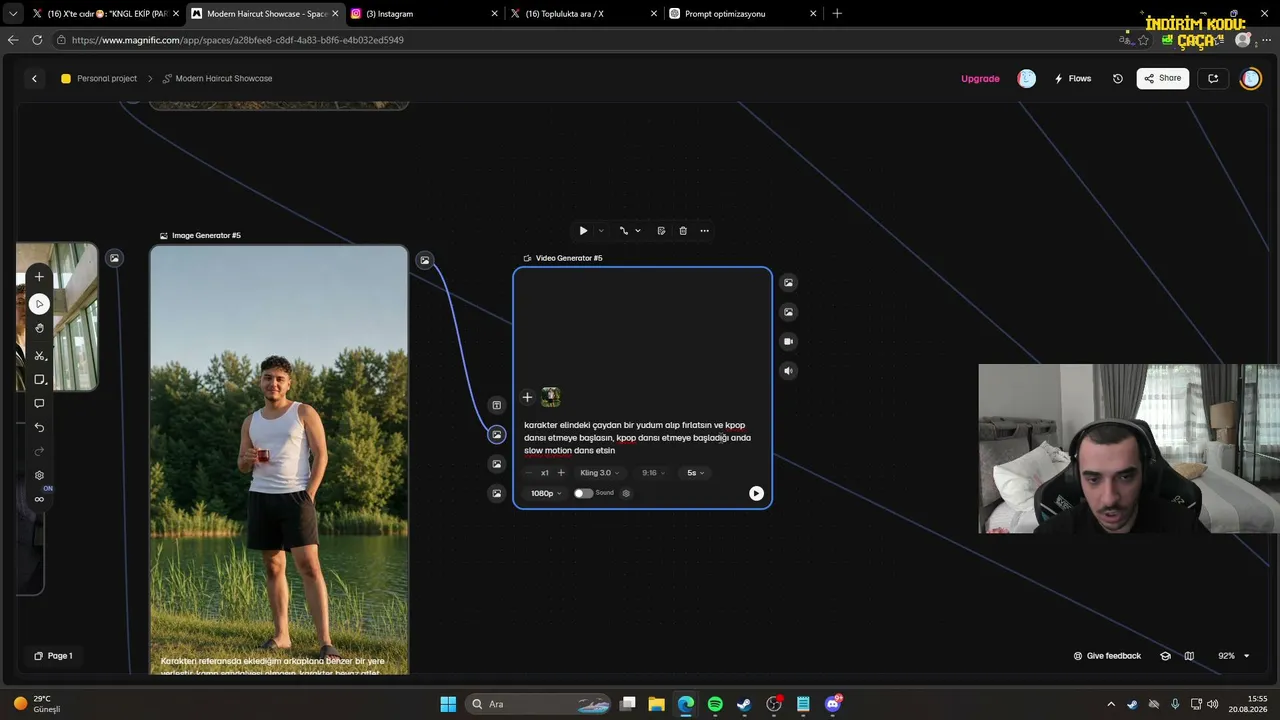Image resolution: width=1280 pixels, height=720 pixels.
Task: Open the 92% zoom level dropdown
Action: tap(1233, 656)
